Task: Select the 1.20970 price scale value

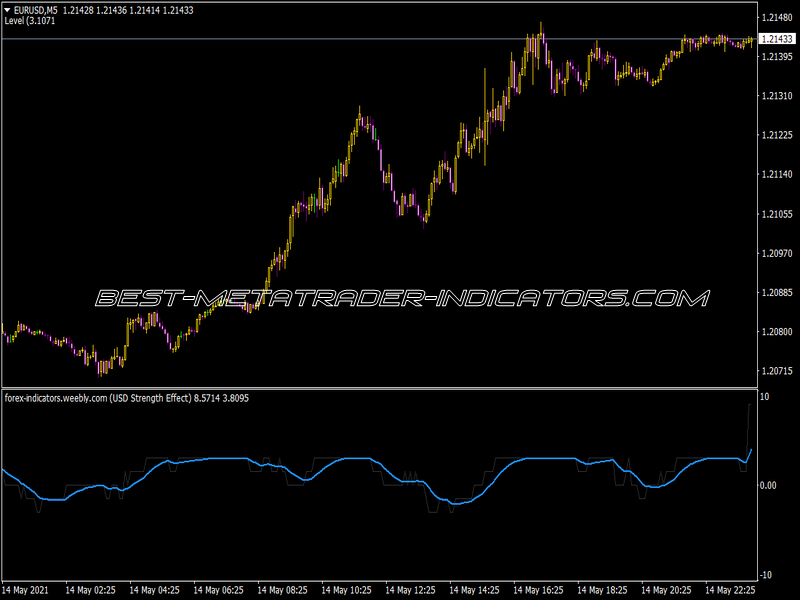Action: (x=777, y=254)
